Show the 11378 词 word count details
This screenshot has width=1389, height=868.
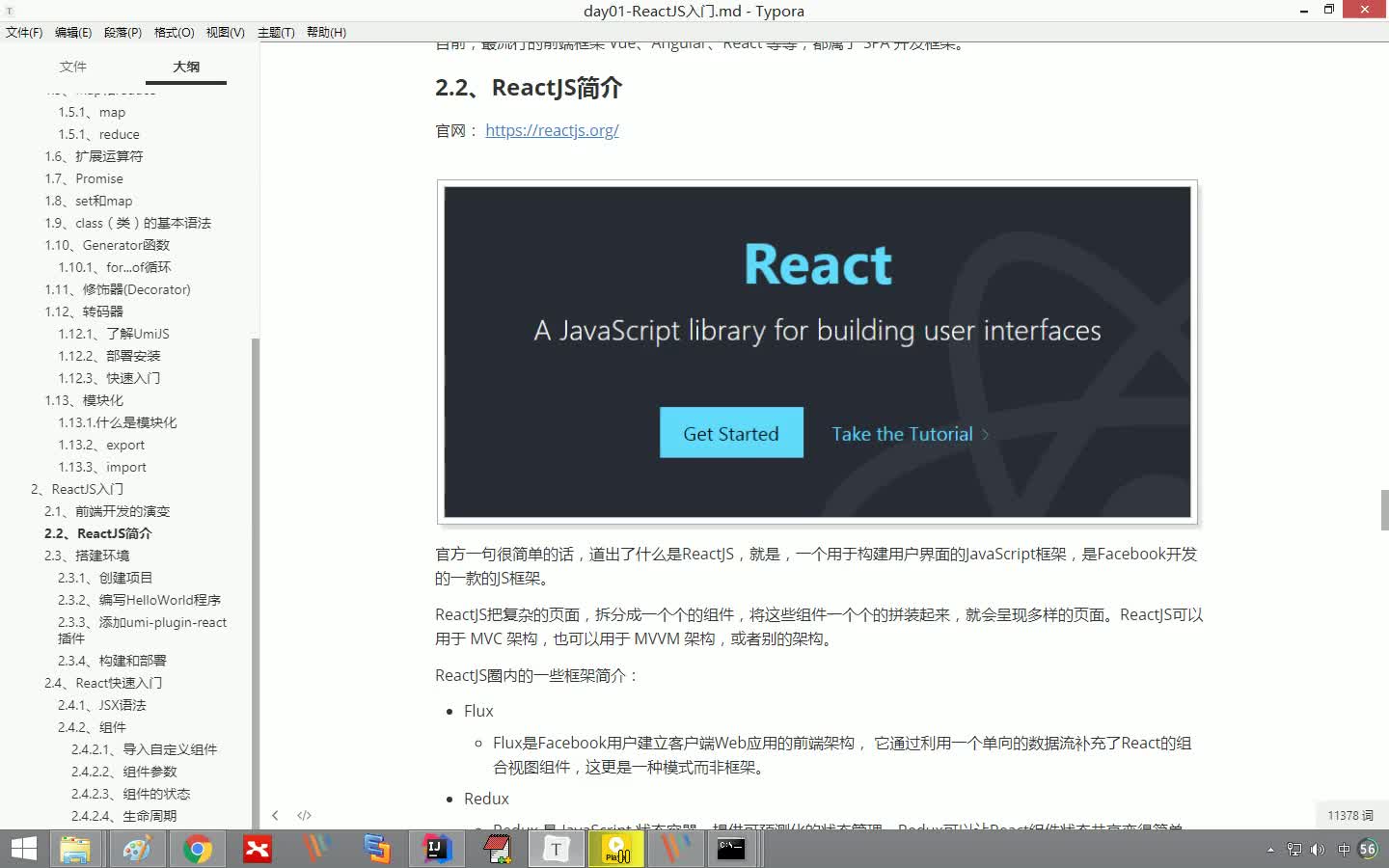click(1349, 815)
